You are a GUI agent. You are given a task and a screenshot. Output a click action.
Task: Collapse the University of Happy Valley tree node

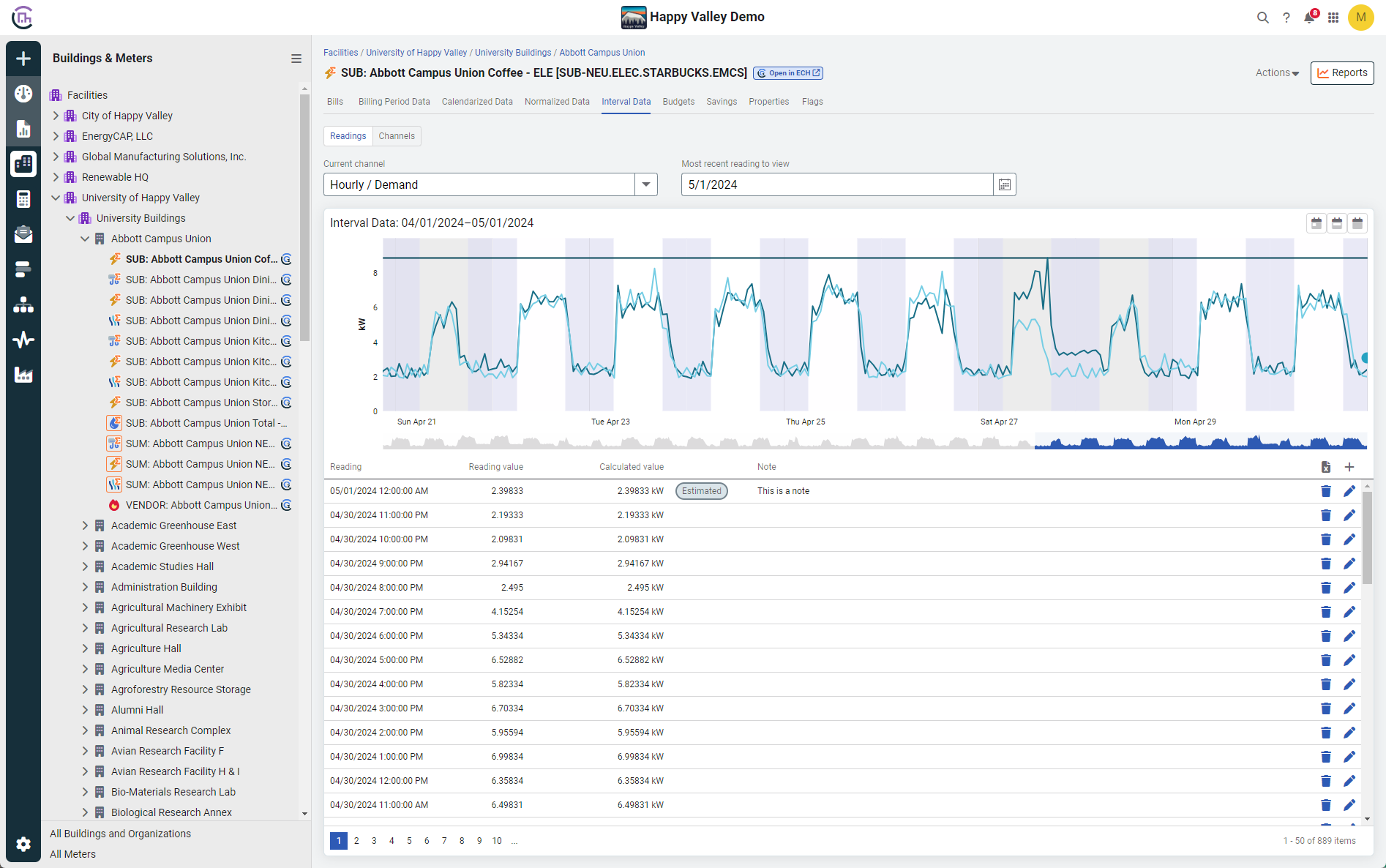click(x=56, y=197)
